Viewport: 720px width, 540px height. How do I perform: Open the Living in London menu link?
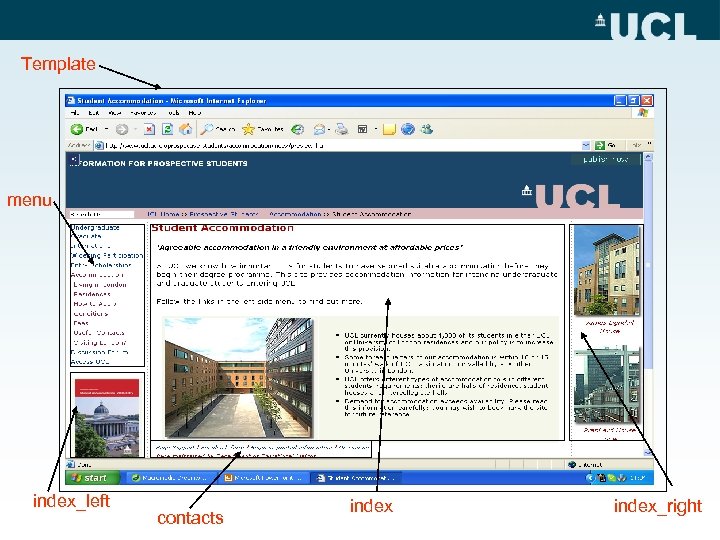(x=100, y=285)
